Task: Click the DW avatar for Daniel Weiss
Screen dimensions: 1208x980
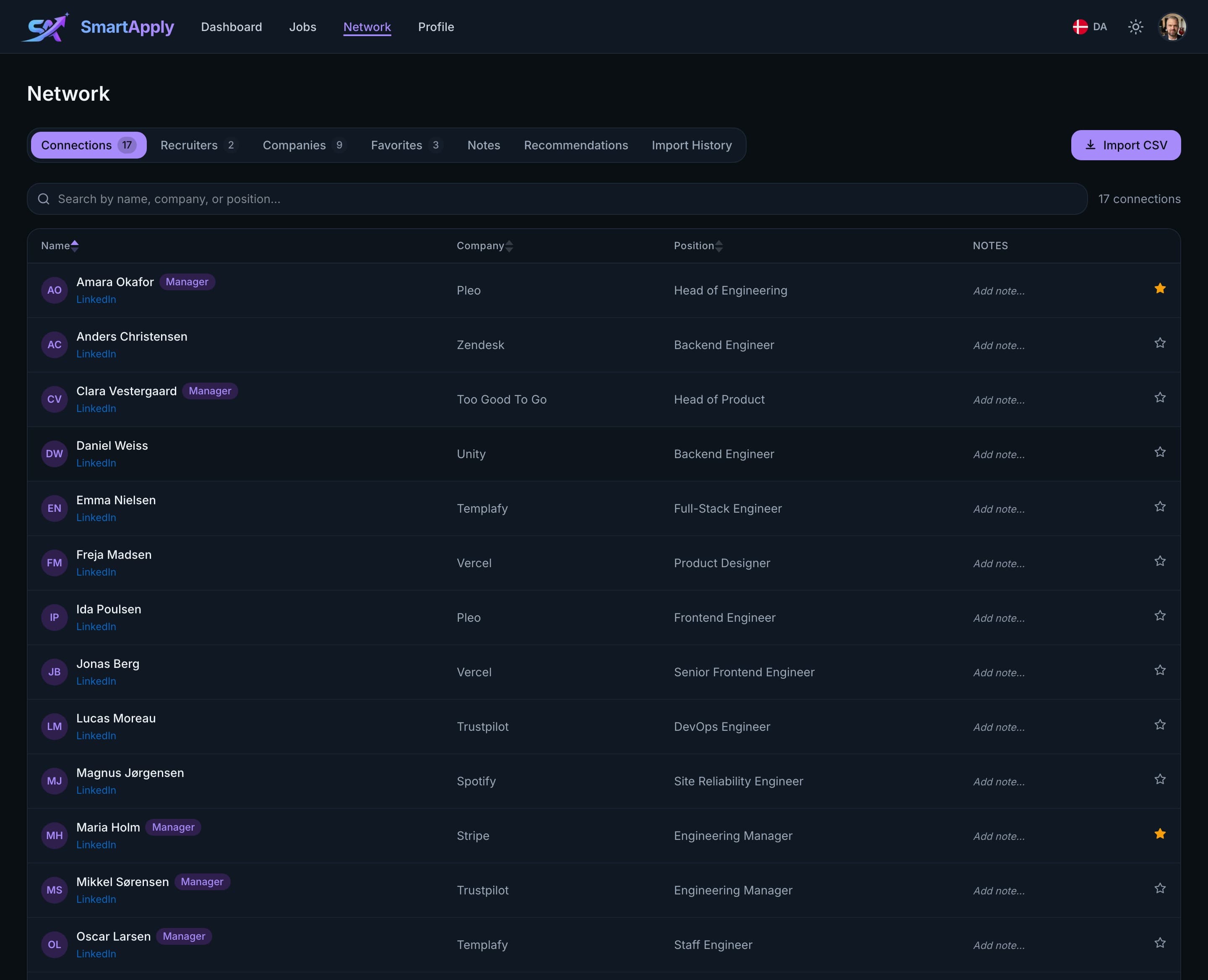Action: pos(54,454)
